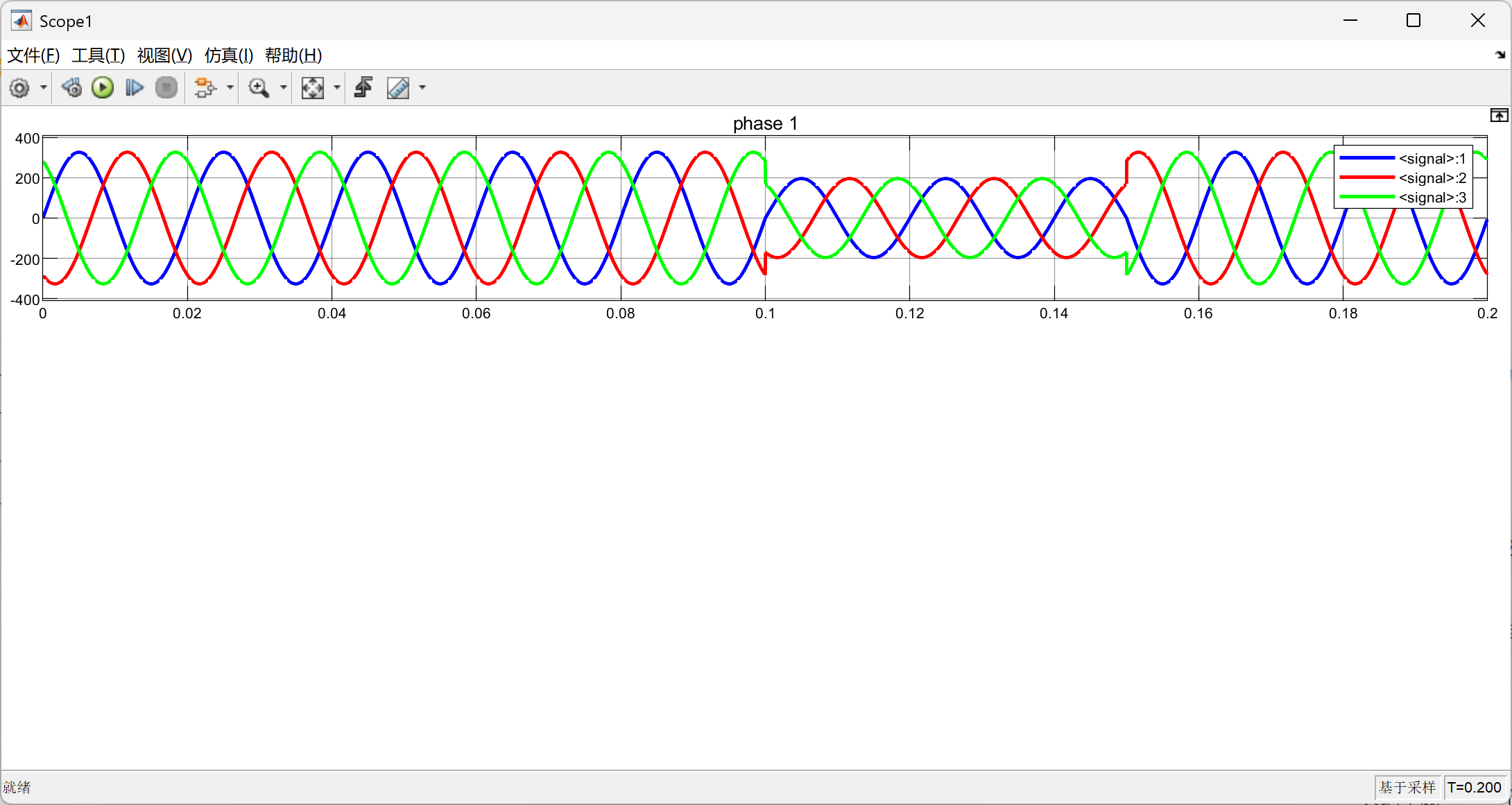Expand the Scale Axes dropdown arrow
Viewport: 1512px width, 805px height.
[x=337, y=88]
